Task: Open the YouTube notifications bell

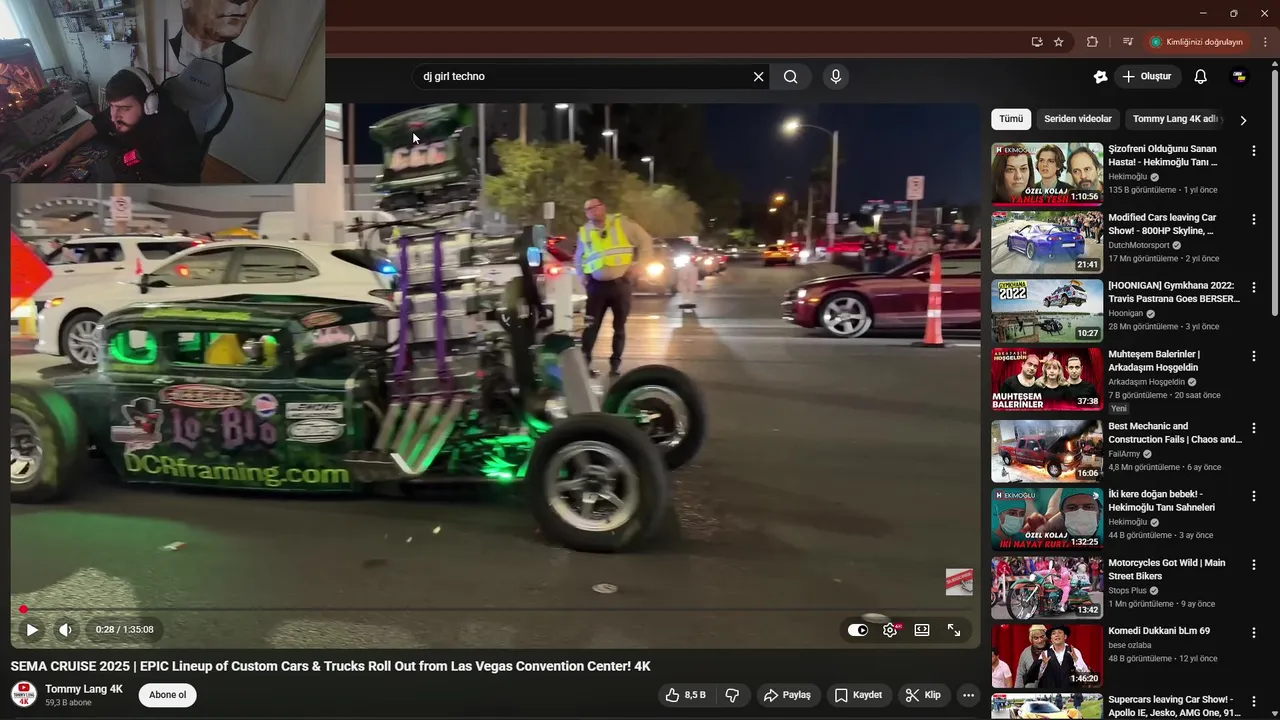Action: [x=1201, y=77]
